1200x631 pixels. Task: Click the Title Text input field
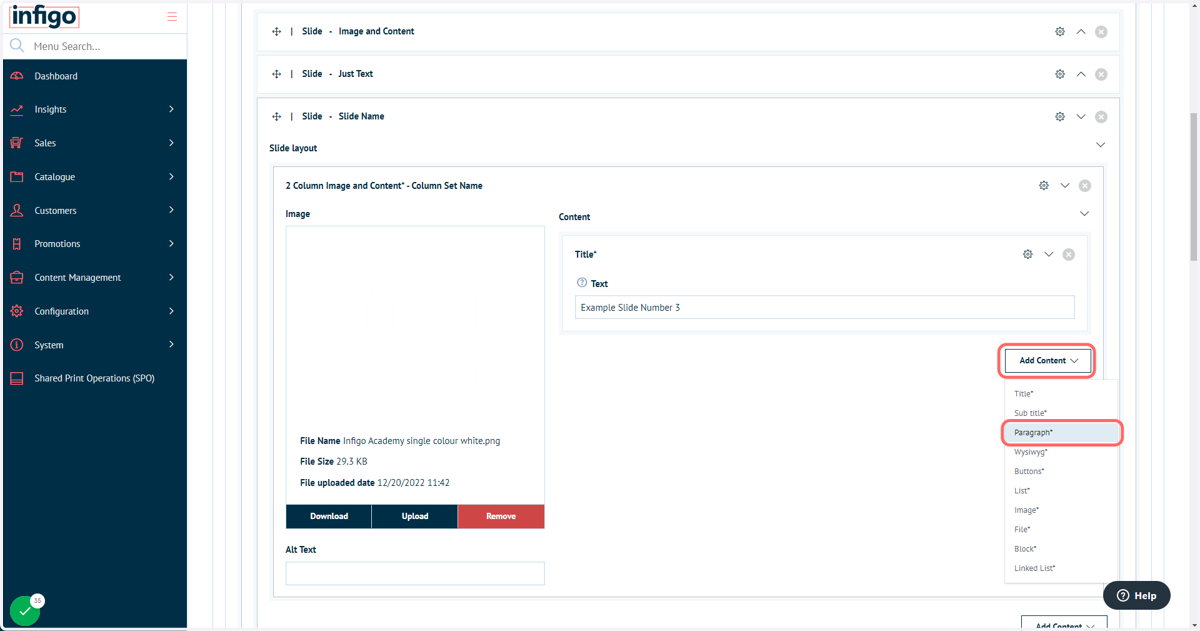pos(825,308)
